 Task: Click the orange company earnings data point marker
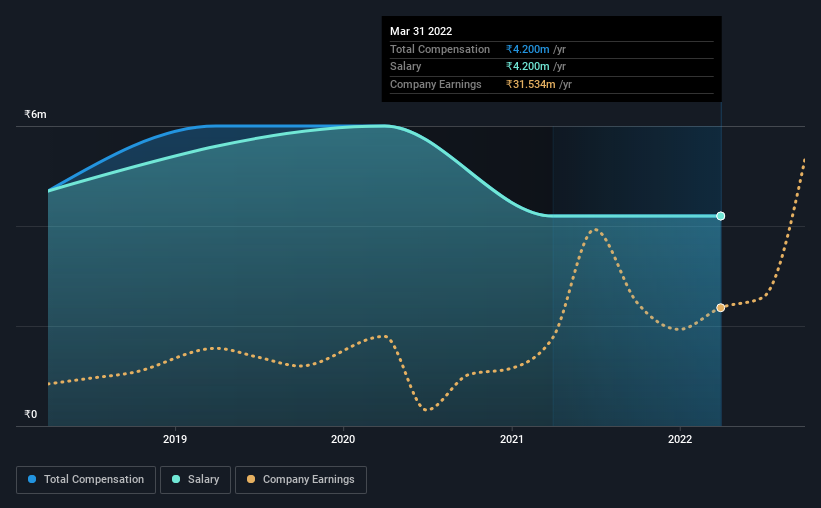[720, 307]
